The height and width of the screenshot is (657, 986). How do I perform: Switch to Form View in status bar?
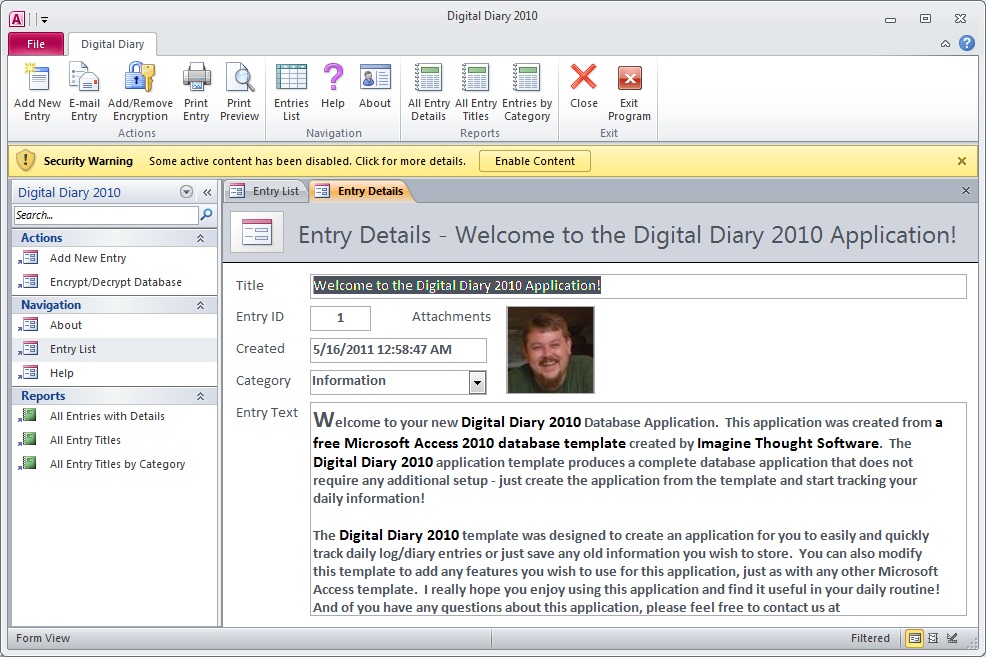click(x=914, y=638)
